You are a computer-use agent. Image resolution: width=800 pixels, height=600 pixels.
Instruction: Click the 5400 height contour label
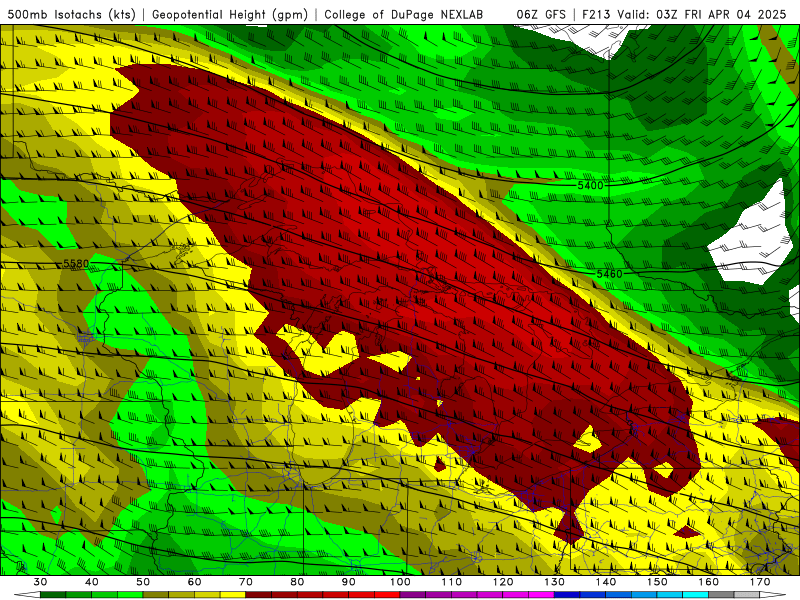pyautogui.click(x=590, y=185)
